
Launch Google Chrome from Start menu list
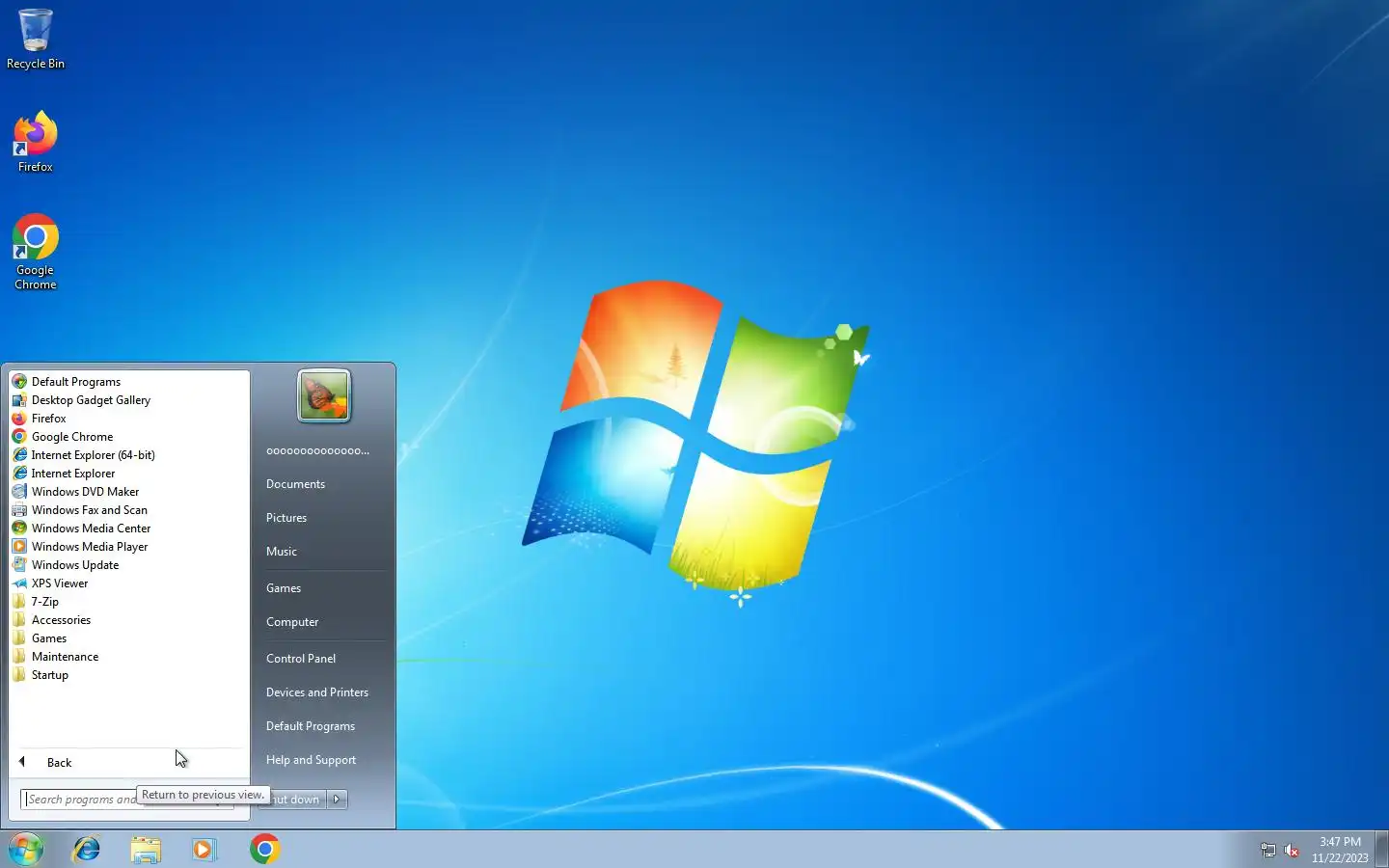(x=129, y=437)
